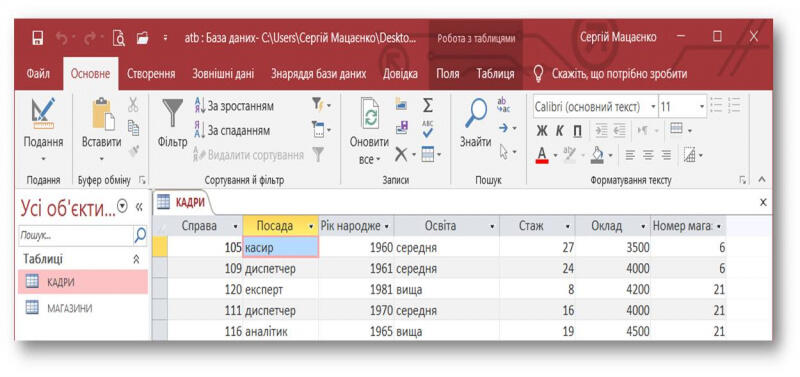Switch to the Зовнішні дані tab
This screenshot has width=800, height=377.
223,74
